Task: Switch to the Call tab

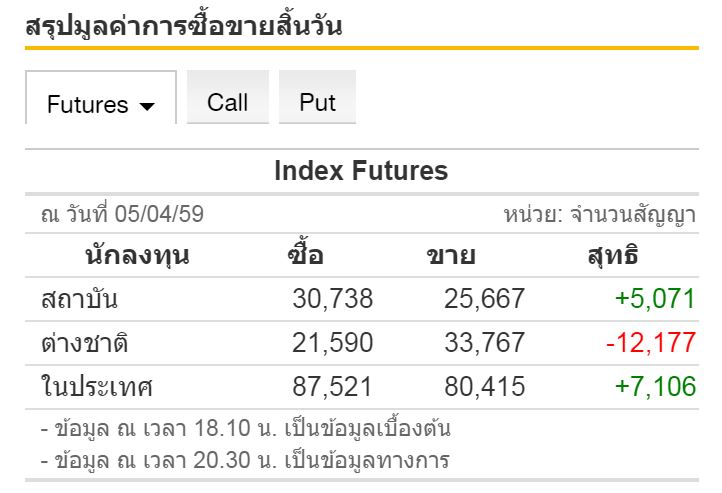Action: point(227,102)
